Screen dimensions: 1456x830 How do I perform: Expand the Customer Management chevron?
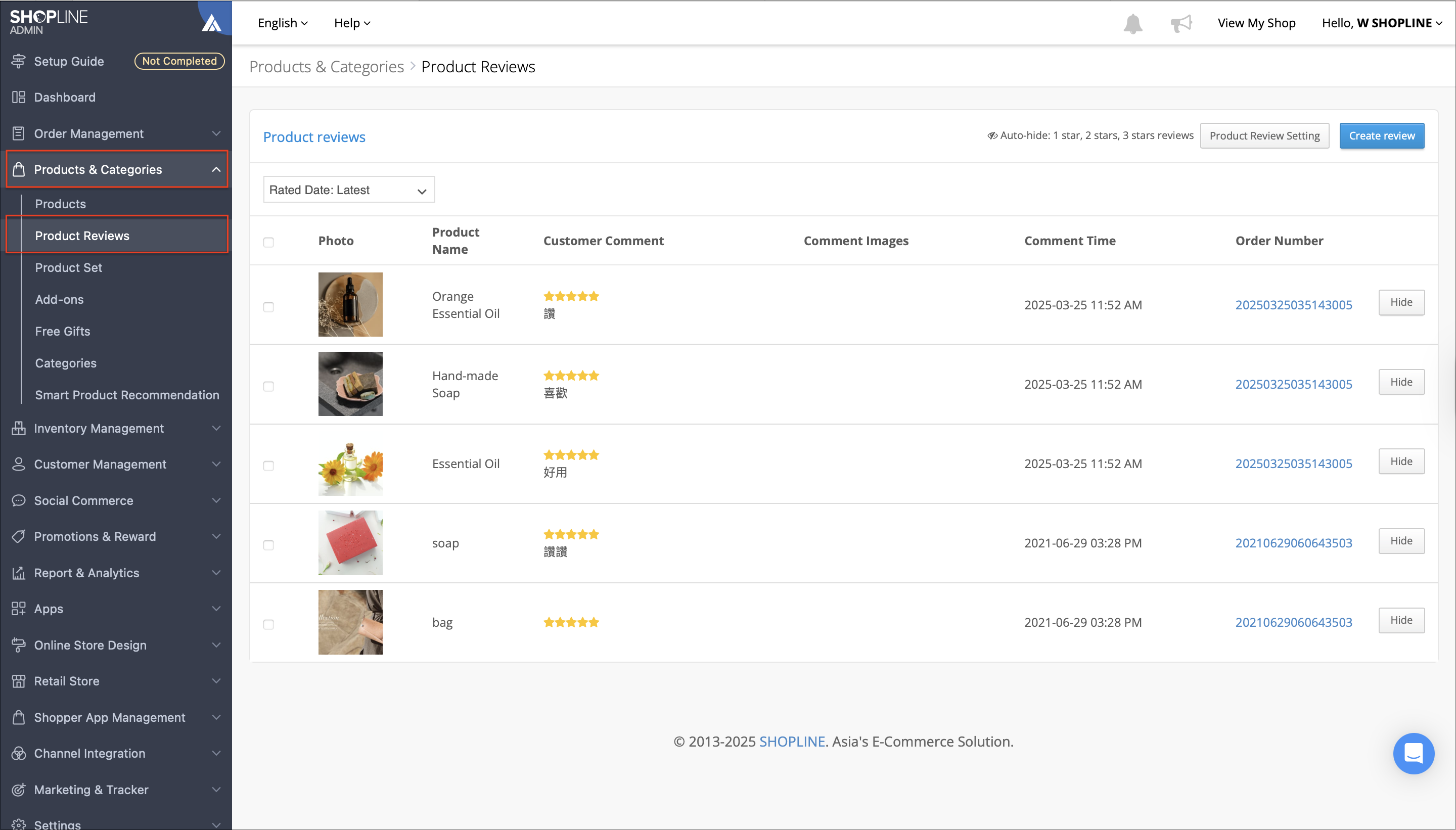pos(216,464)
